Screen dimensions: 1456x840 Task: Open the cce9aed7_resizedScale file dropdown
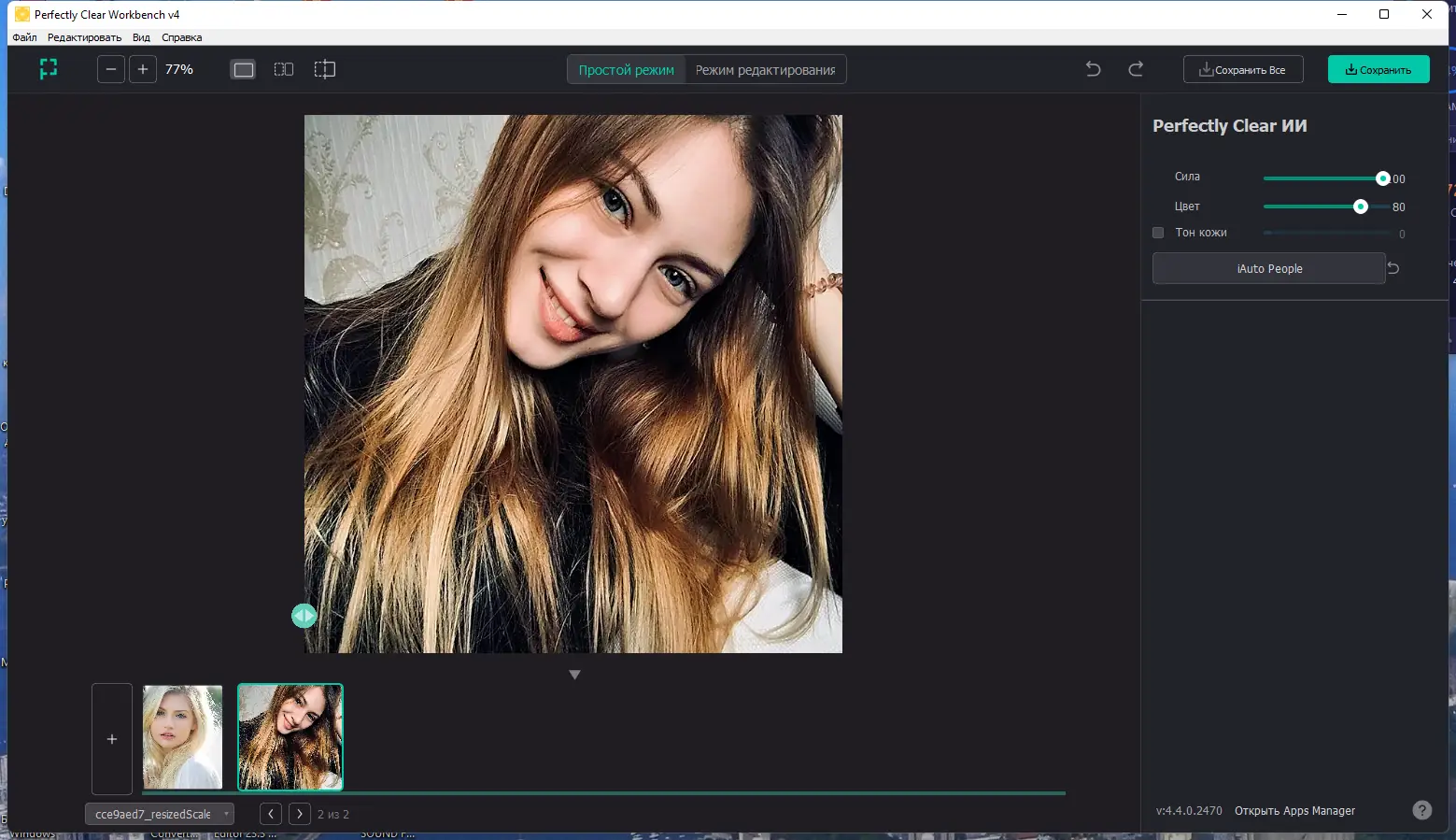(160, 814)
